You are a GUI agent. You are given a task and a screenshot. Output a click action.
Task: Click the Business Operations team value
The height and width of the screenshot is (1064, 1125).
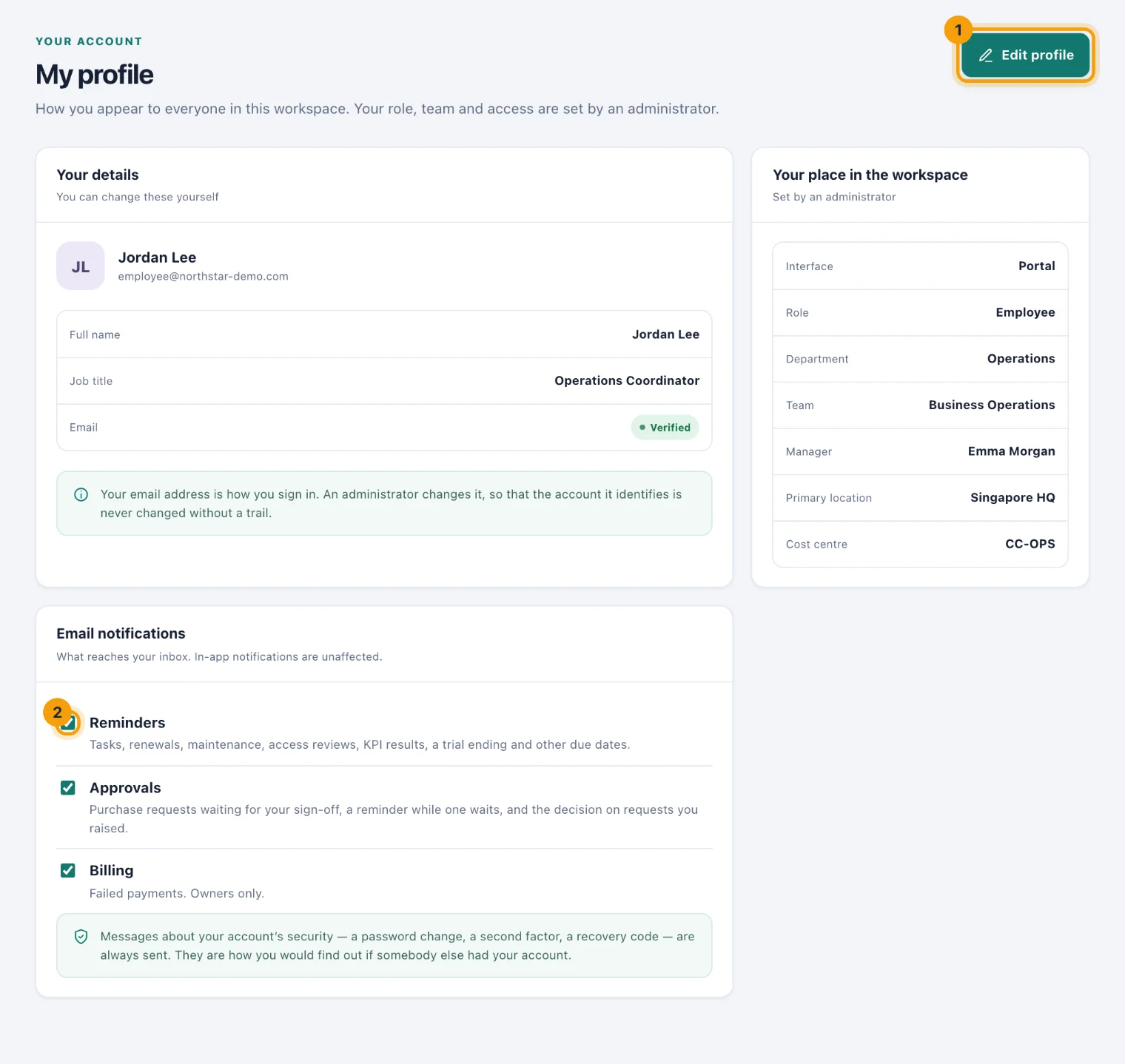pyautogui.click(x=992, y=405)
